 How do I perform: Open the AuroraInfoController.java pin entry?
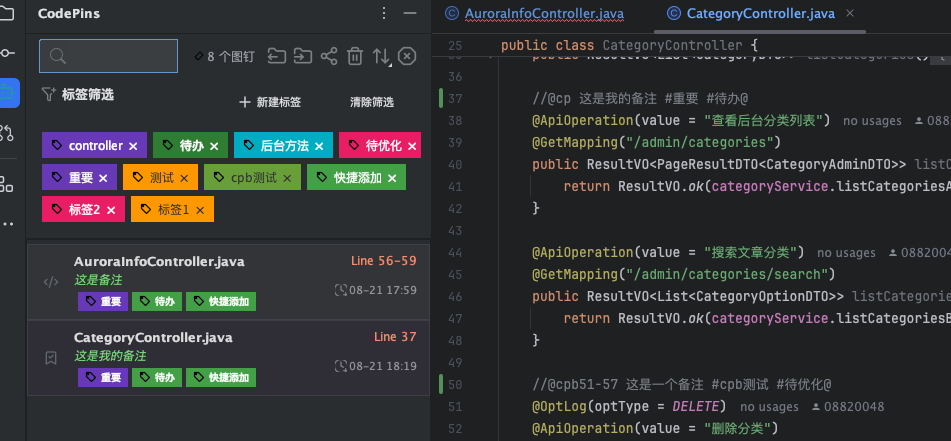point(228,282)
